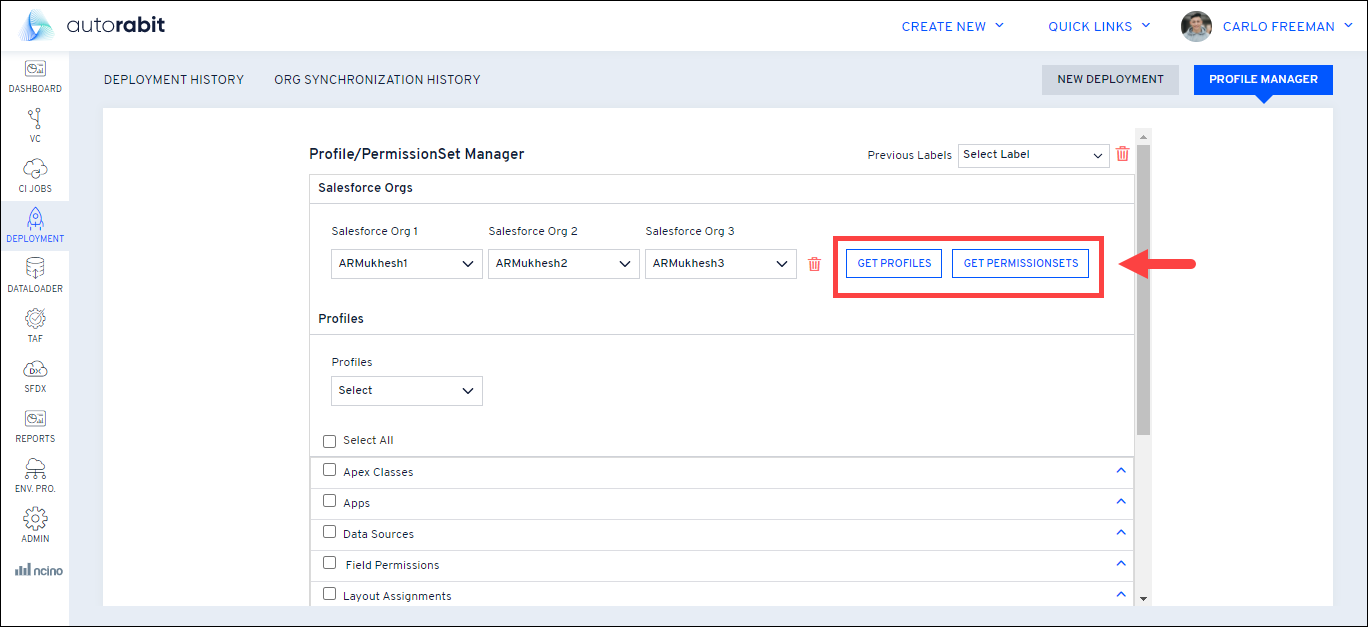
Task: Open the Admin gear icon
Action: [x=35, y=519]
